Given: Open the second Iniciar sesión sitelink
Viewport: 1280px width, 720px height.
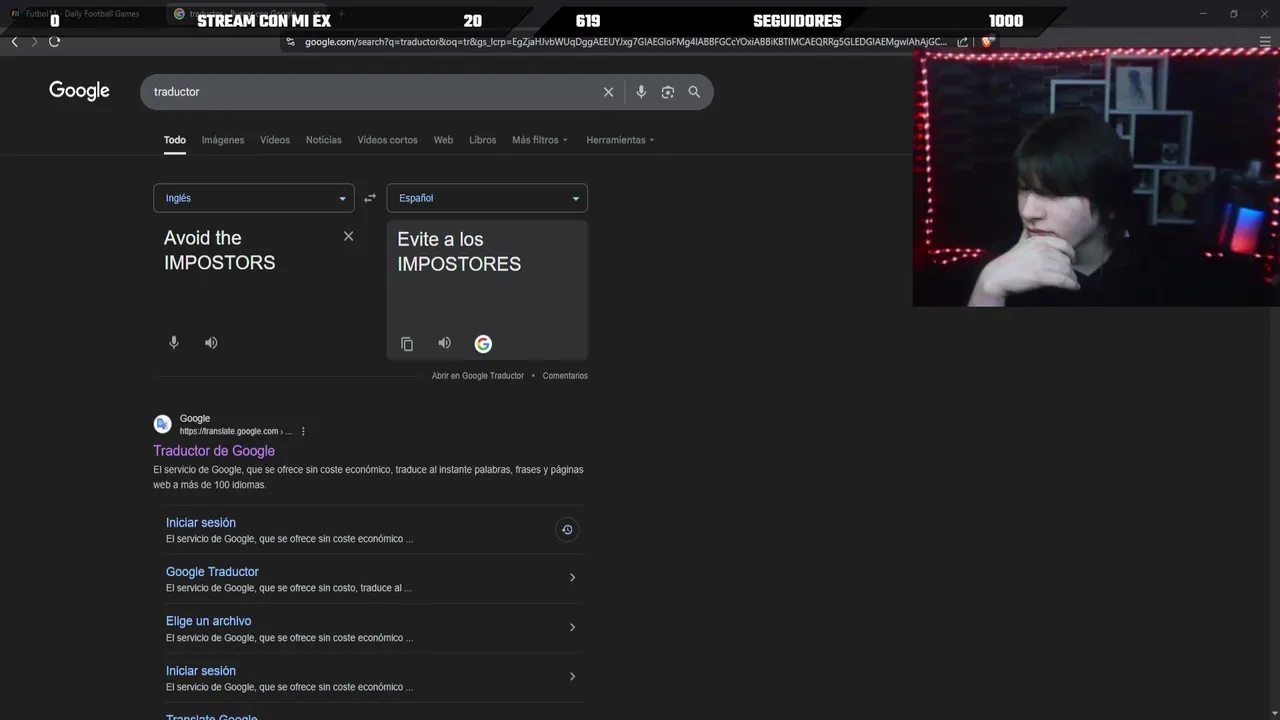Looking at the screenshot, I should coord(201,671).
